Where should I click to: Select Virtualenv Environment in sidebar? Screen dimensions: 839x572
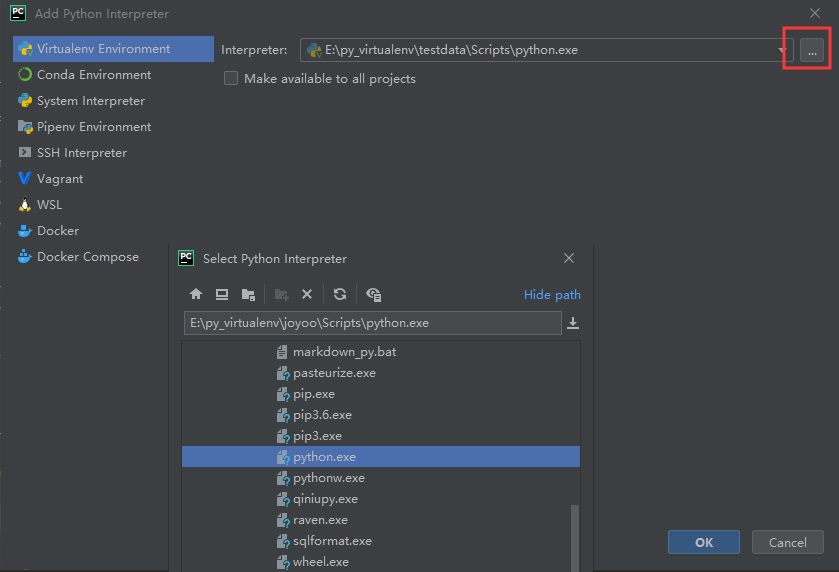click(113, 49)
